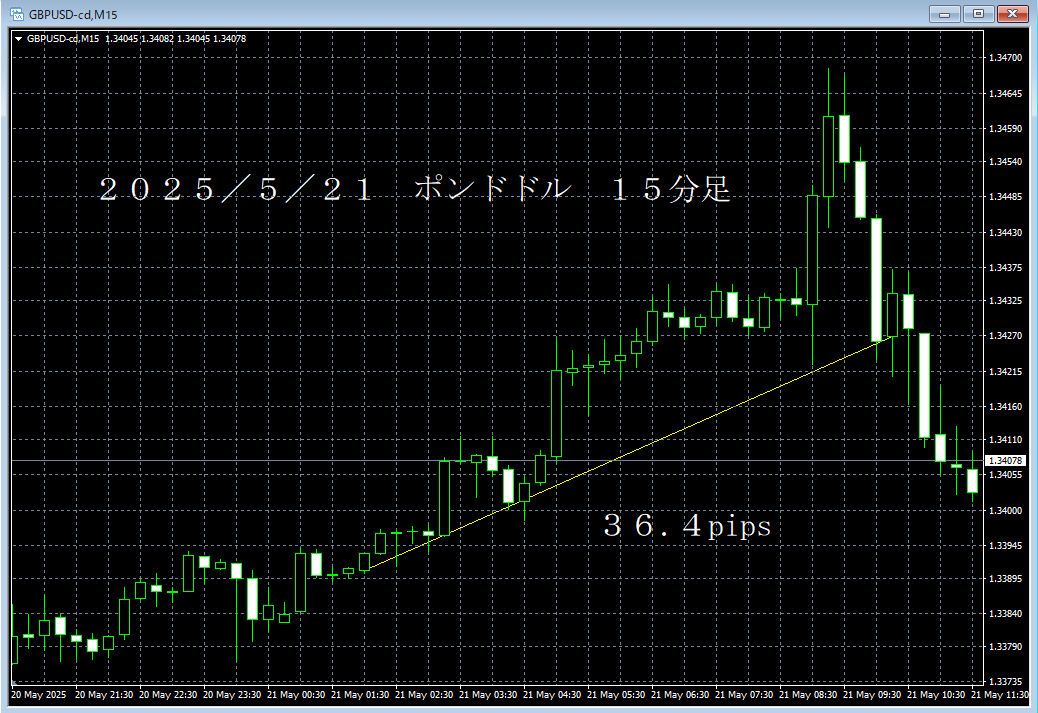Click the horizontal bid price line
Image resolution: width=1038 pixels, height=713 pixels.
click(498, 460)
